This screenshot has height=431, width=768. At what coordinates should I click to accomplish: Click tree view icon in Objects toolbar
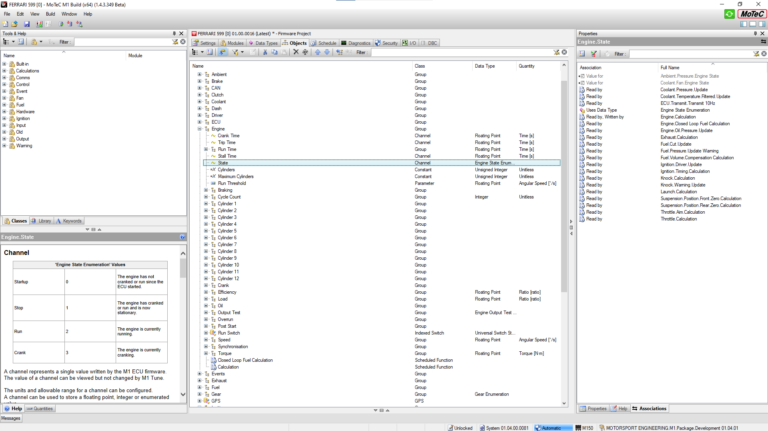[195, 52]
